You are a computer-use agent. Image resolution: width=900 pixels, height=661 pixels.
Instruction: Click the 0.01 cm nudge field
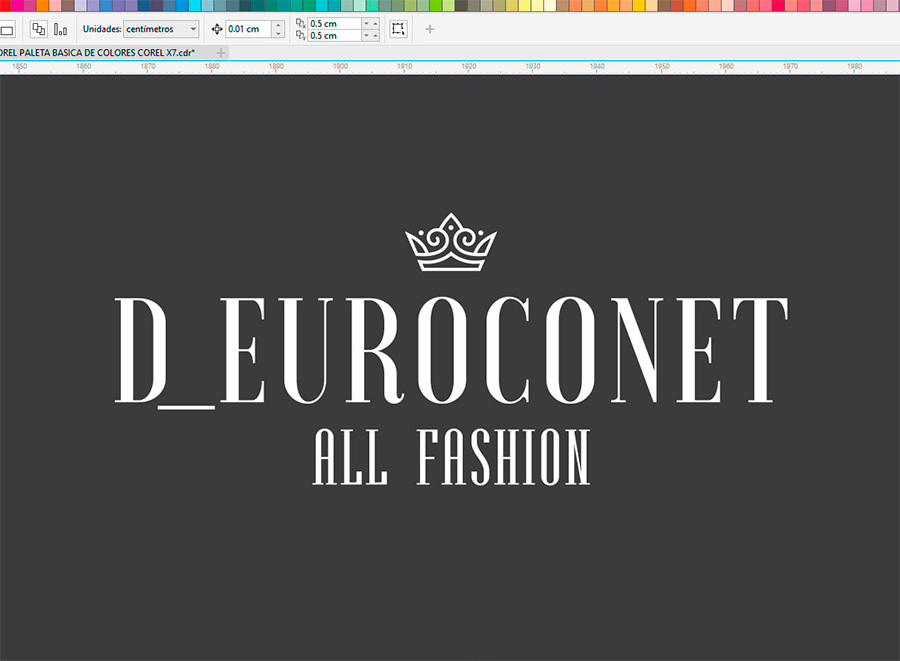point(247,29)
